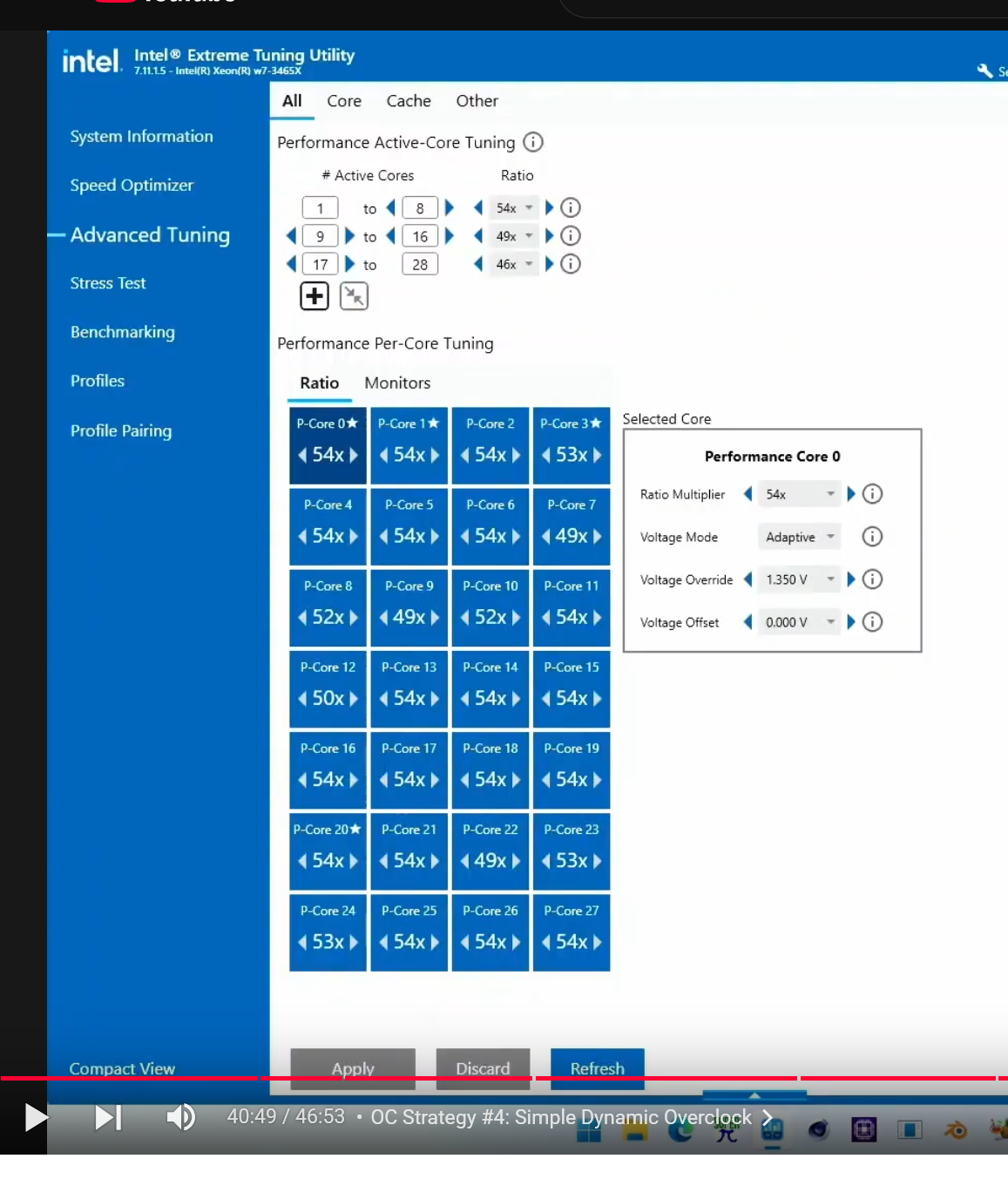Increase the P-Core 27 ratio

pos(598,942)
